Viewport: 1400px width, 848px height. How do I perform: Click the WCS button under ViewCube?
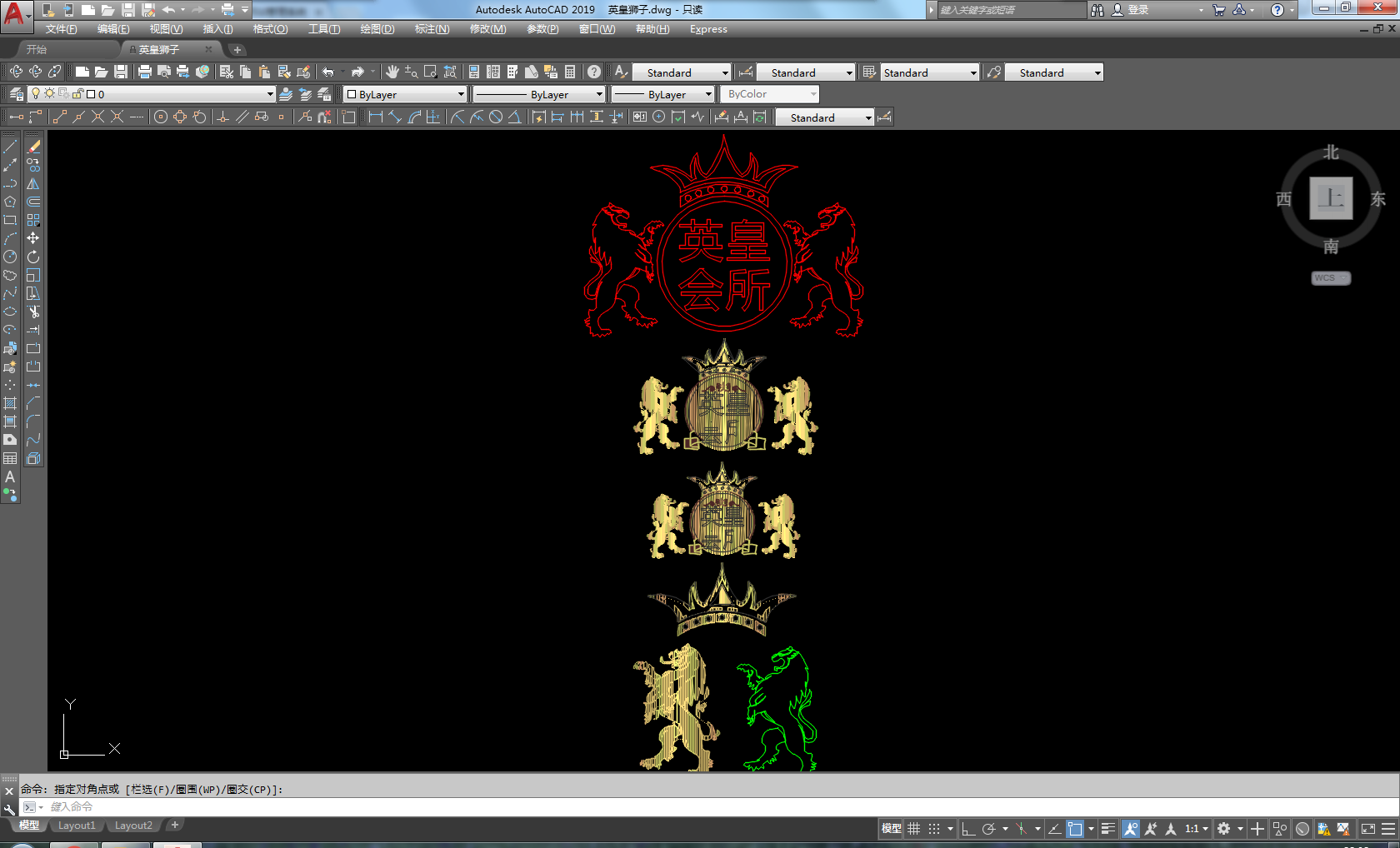tap(1331, 278)
